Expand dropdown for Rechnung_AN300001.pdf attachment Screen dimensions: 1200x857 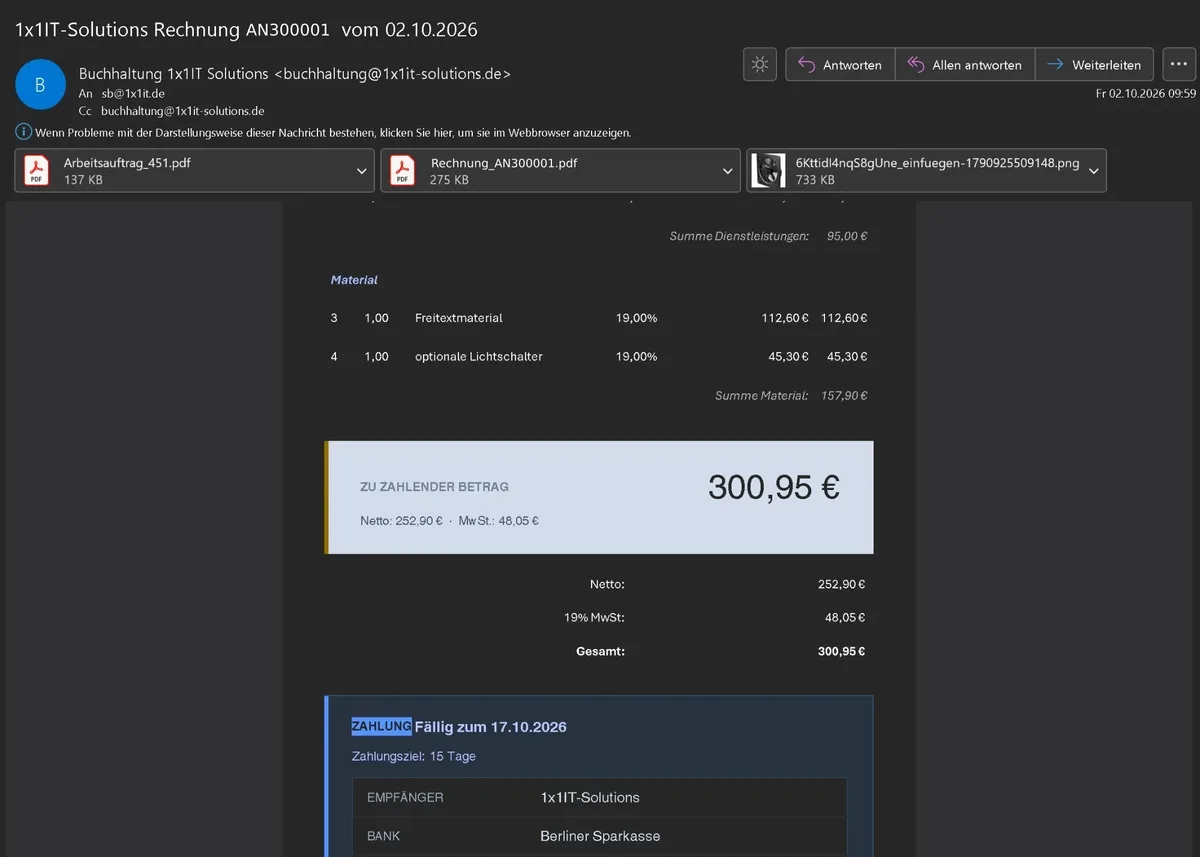tap(728, 171)
